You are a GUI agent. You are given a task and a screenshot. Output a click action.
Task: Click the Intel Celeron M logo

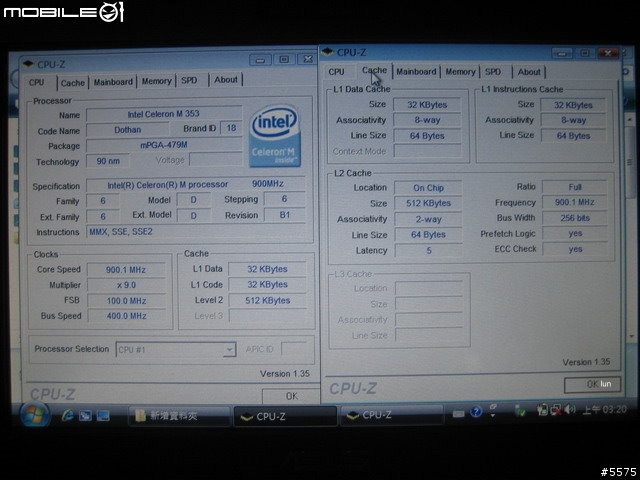(x=275, y=136)
